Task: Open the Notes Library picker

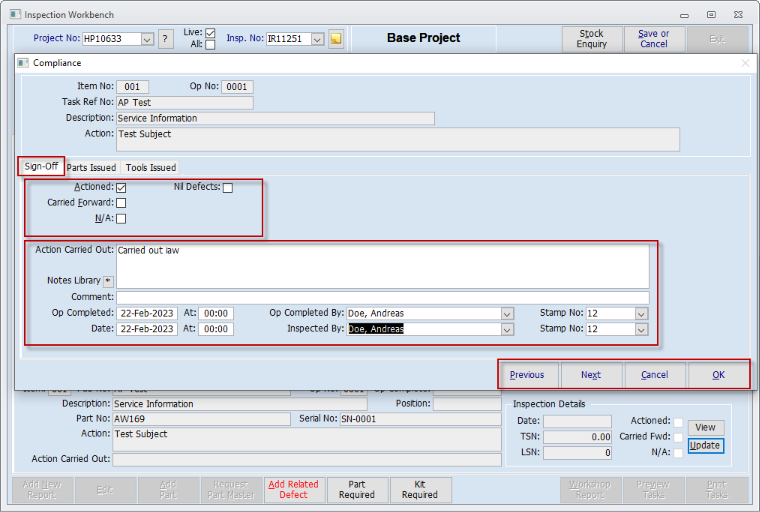Action: [x=108, y=281]
